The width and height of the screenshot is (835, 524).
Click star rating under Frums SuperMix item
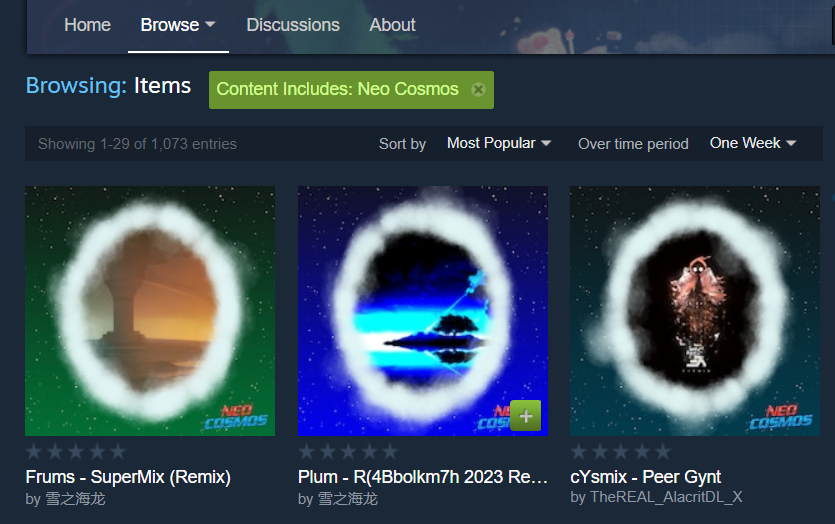coord(76,452)
